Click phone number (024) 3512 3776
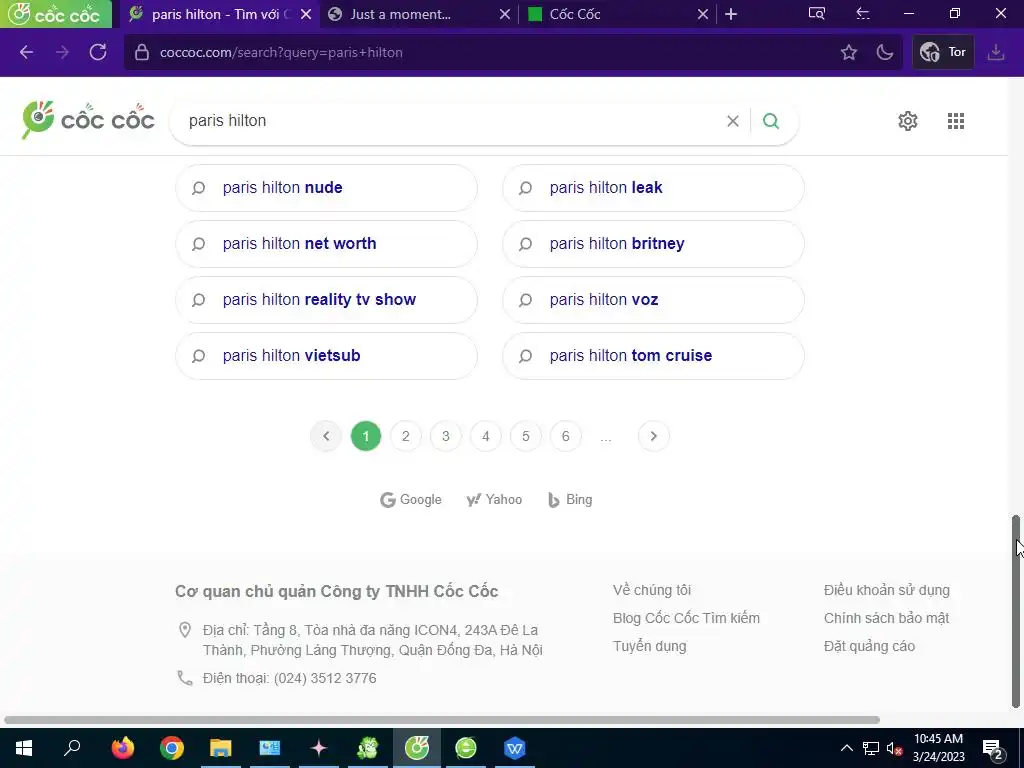Image resolution: width=1024 pixels, height=768 pixels. [325, 678]
